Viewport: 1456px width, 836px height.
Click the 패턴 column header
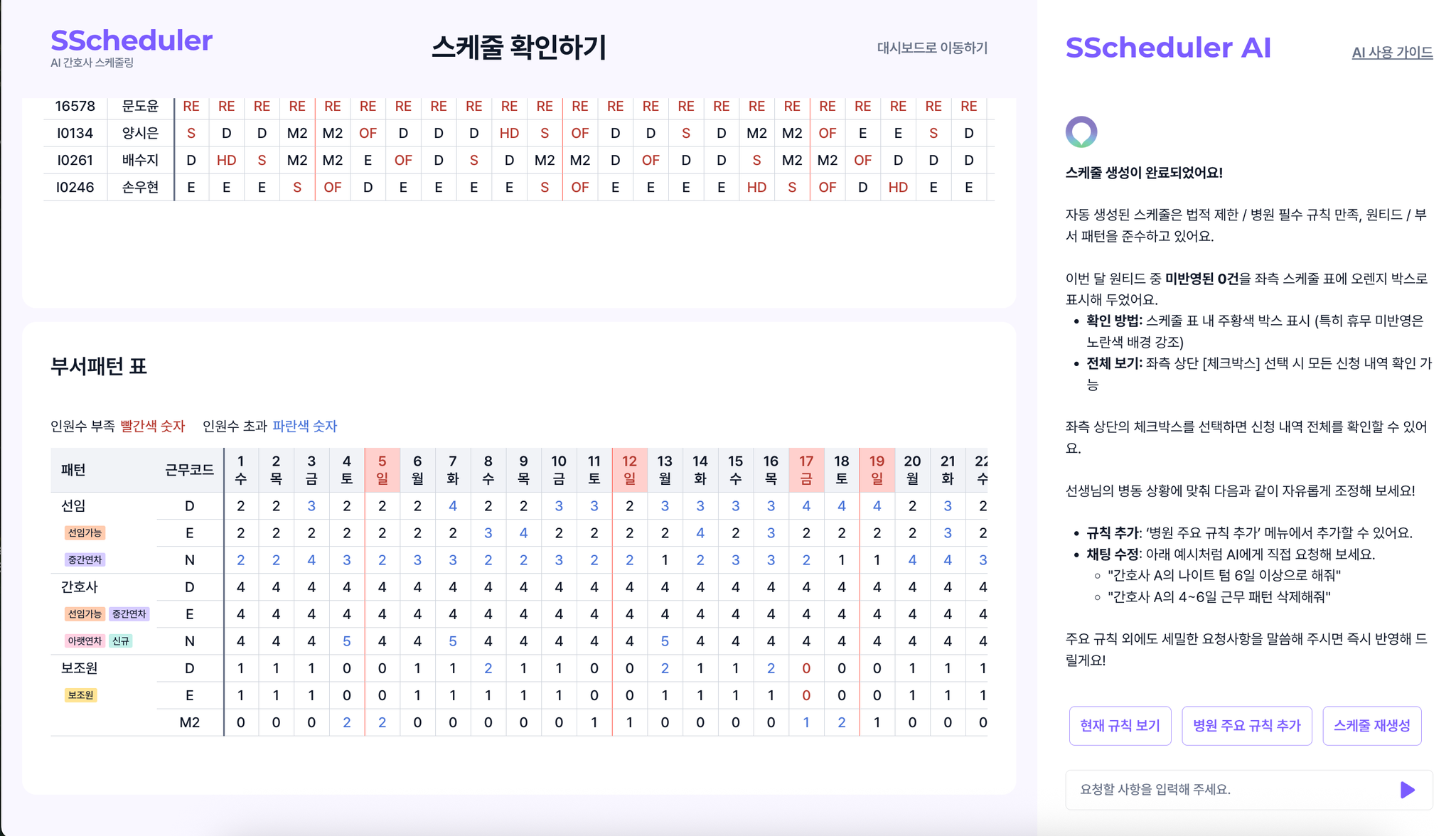[x=73, y=470]
